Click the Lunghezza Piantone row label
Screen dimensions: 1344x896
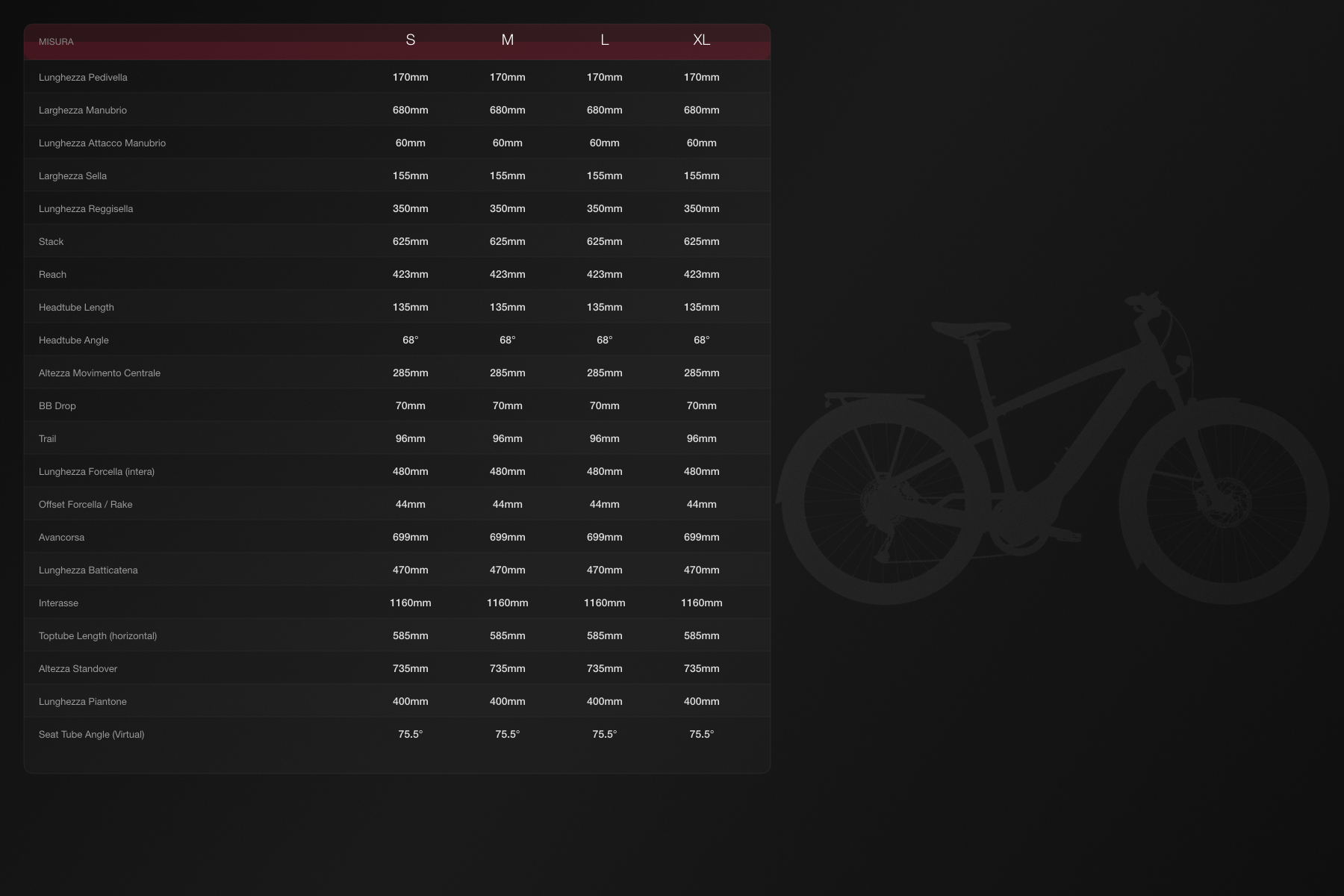(x=82, y=702)
